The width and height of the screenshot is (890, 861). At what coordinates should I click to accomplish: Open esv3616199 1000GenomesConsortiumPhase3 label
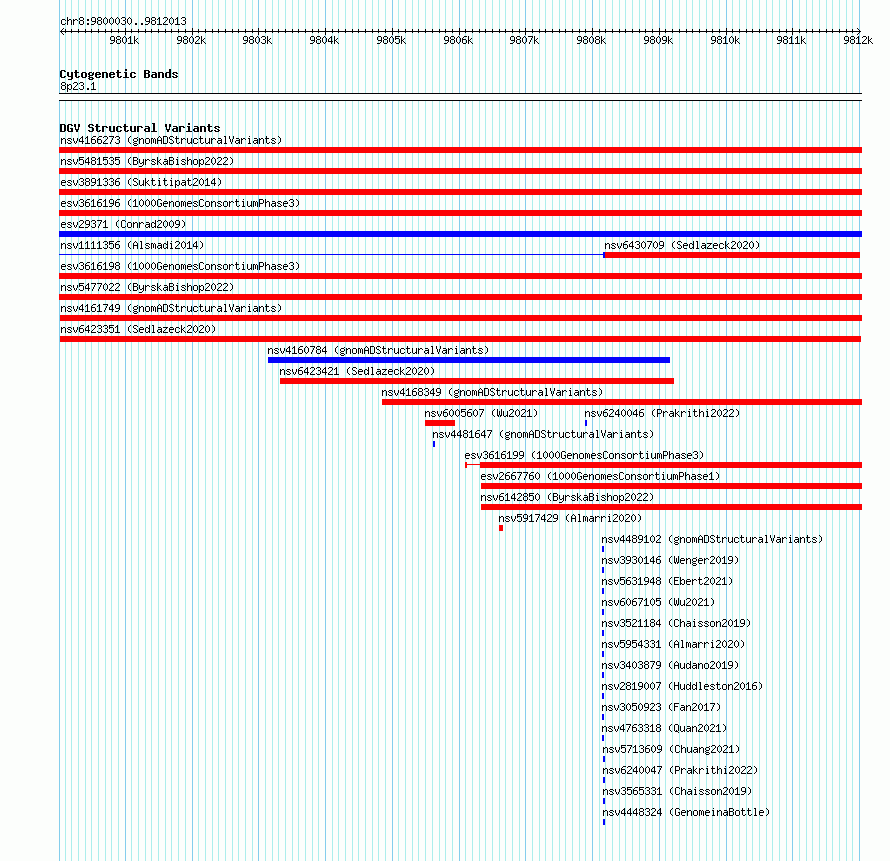[584, 455]
